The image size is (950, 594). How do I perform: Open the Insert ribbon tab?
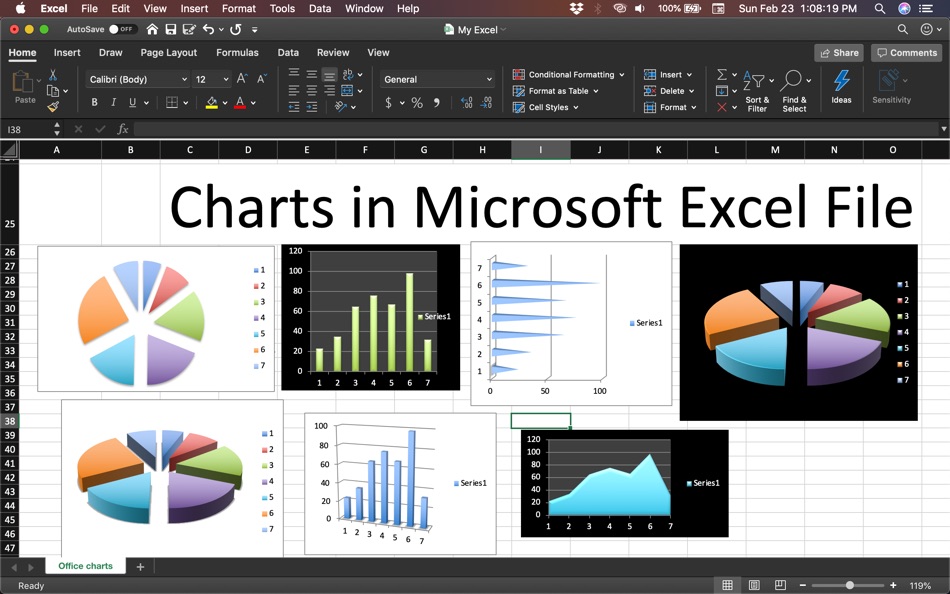67,53
